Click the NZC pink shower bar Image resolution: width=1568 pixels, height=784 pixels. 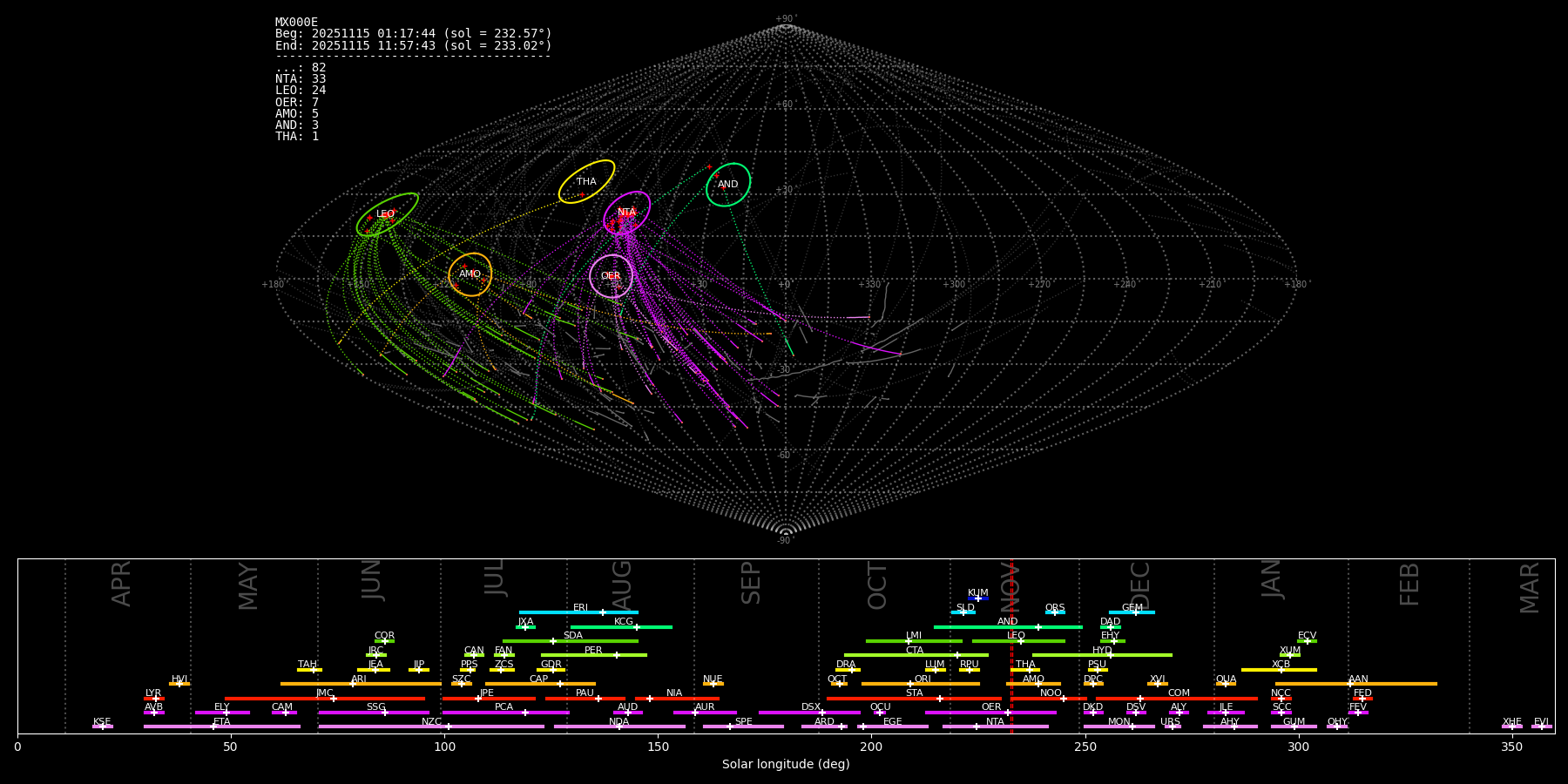[x=431, y=727]
